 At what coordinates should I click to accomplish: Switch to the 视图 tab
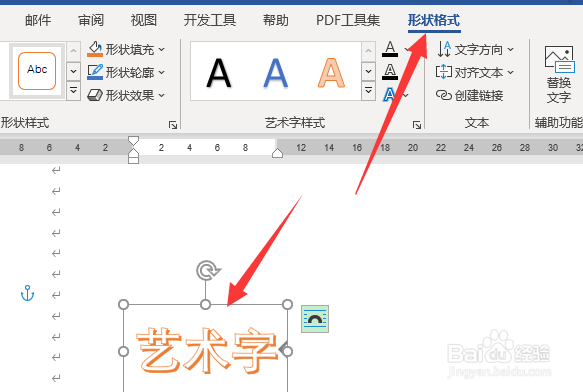(x=144, y=20)
